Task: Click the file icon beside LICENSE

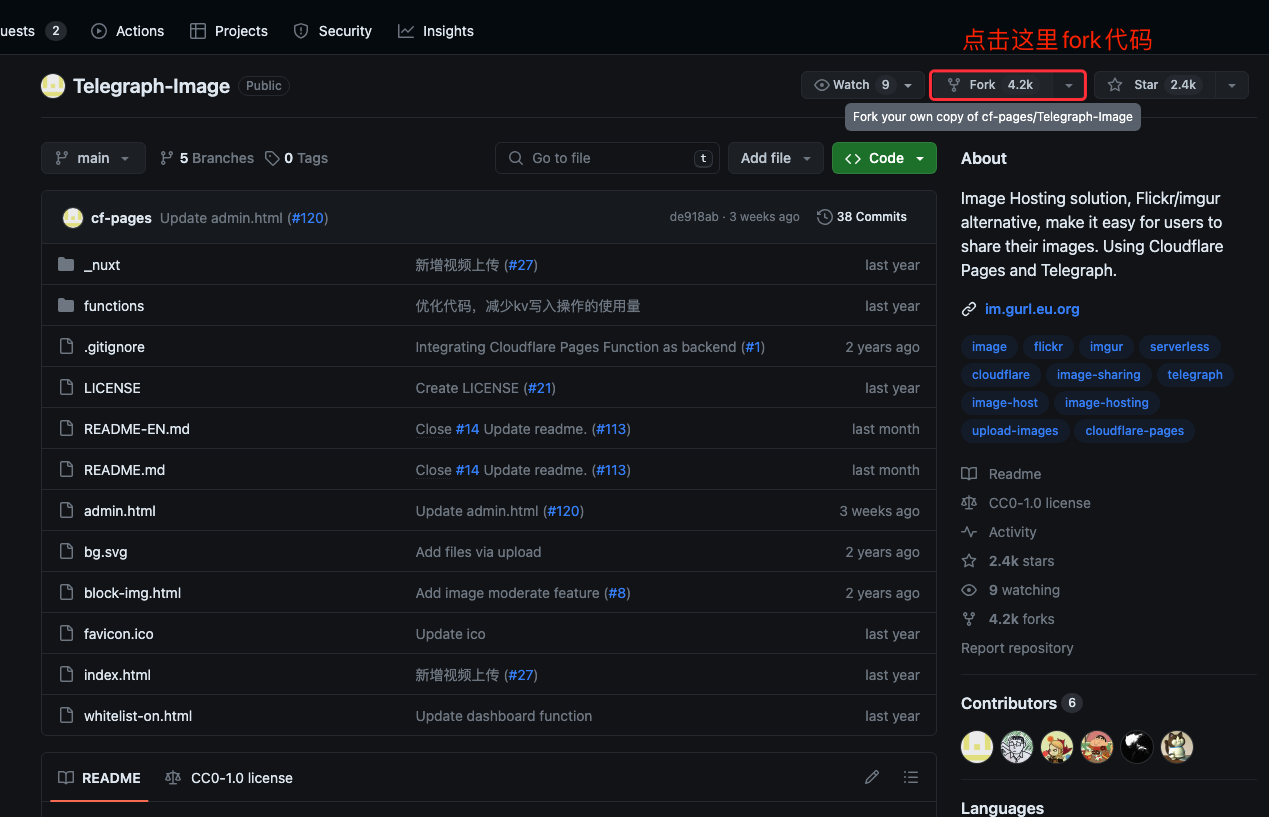Action: click(66, 388)
